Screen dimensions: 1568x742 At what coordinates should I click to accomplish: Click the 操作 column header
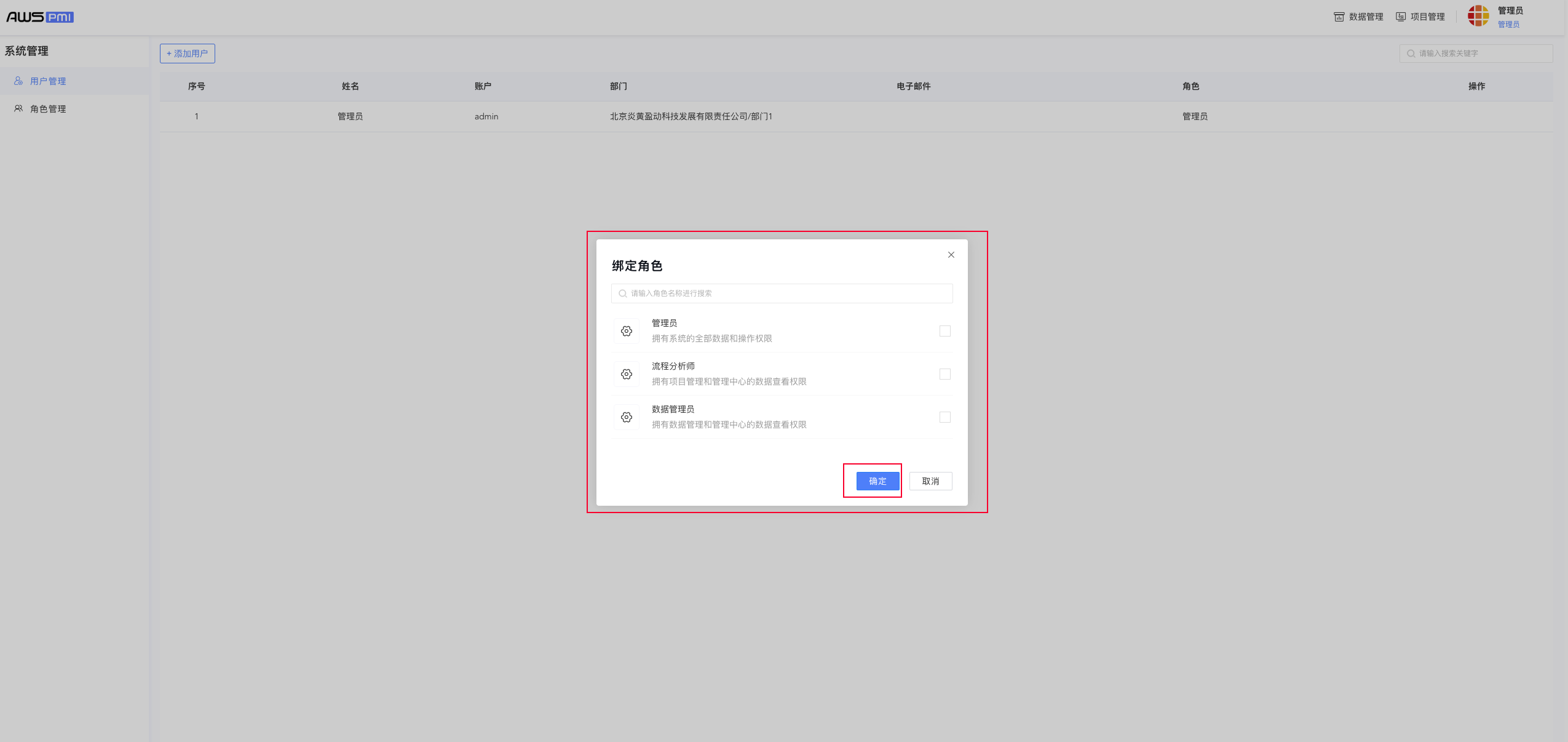[1477, 86]
